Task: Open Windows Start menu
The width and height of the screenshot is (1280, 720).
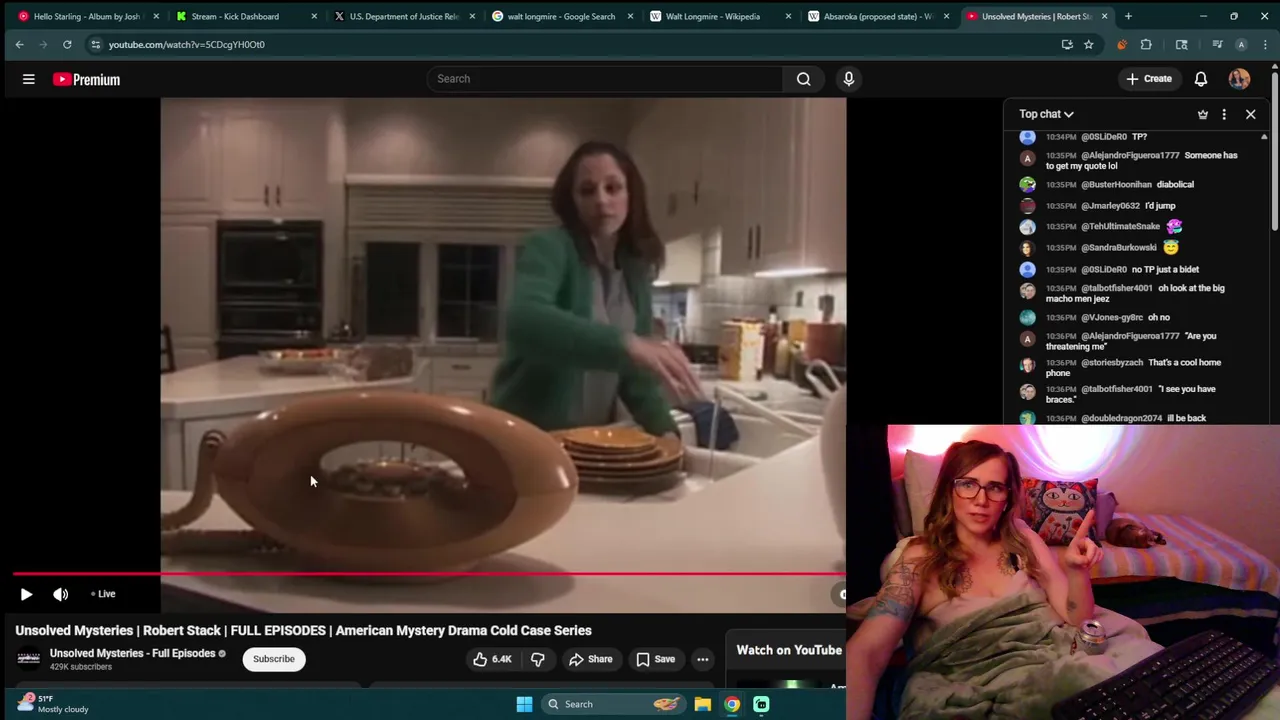Action: 524,704
